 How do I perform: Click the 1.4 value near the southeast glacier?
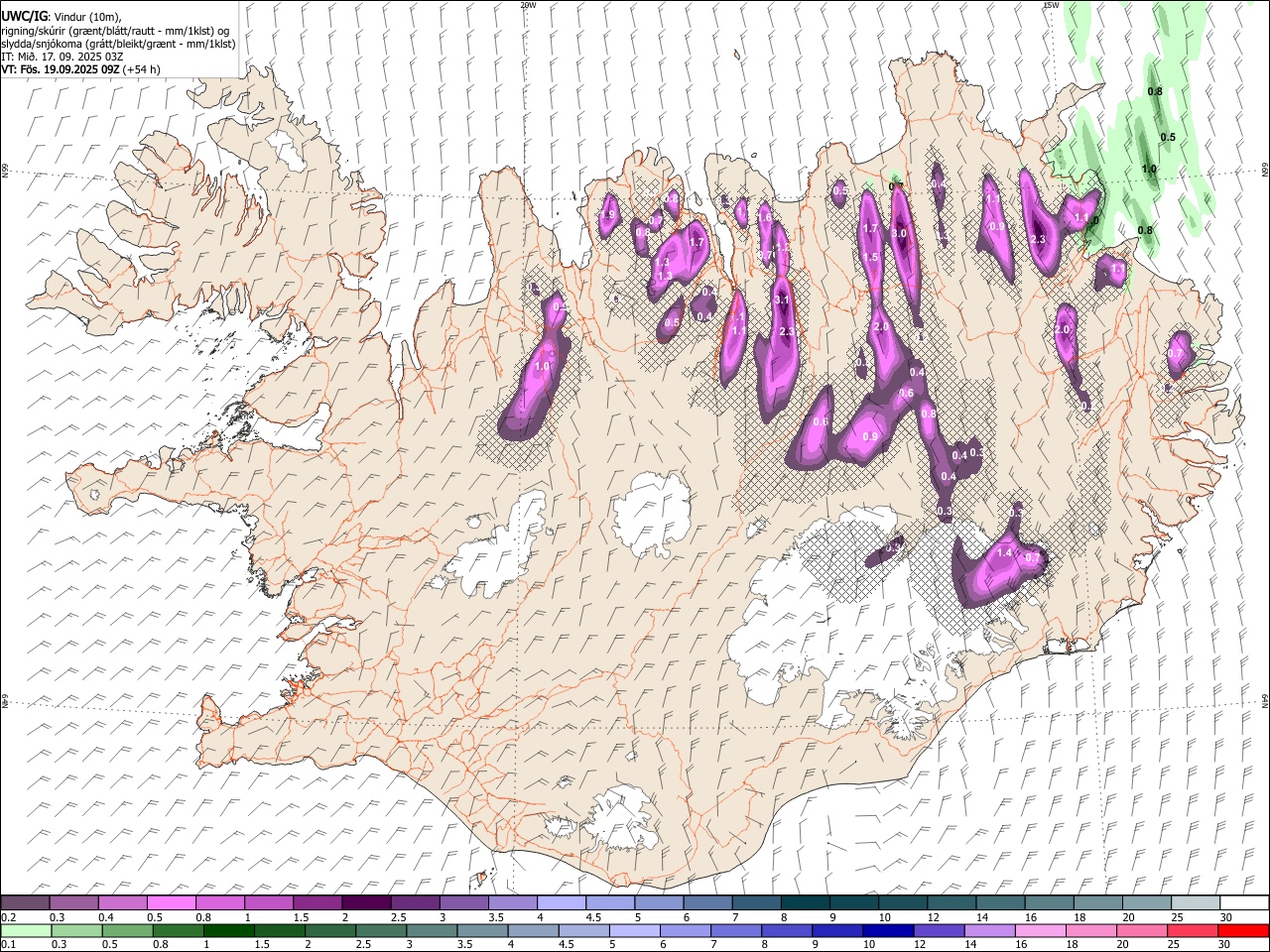[1004, 553]
